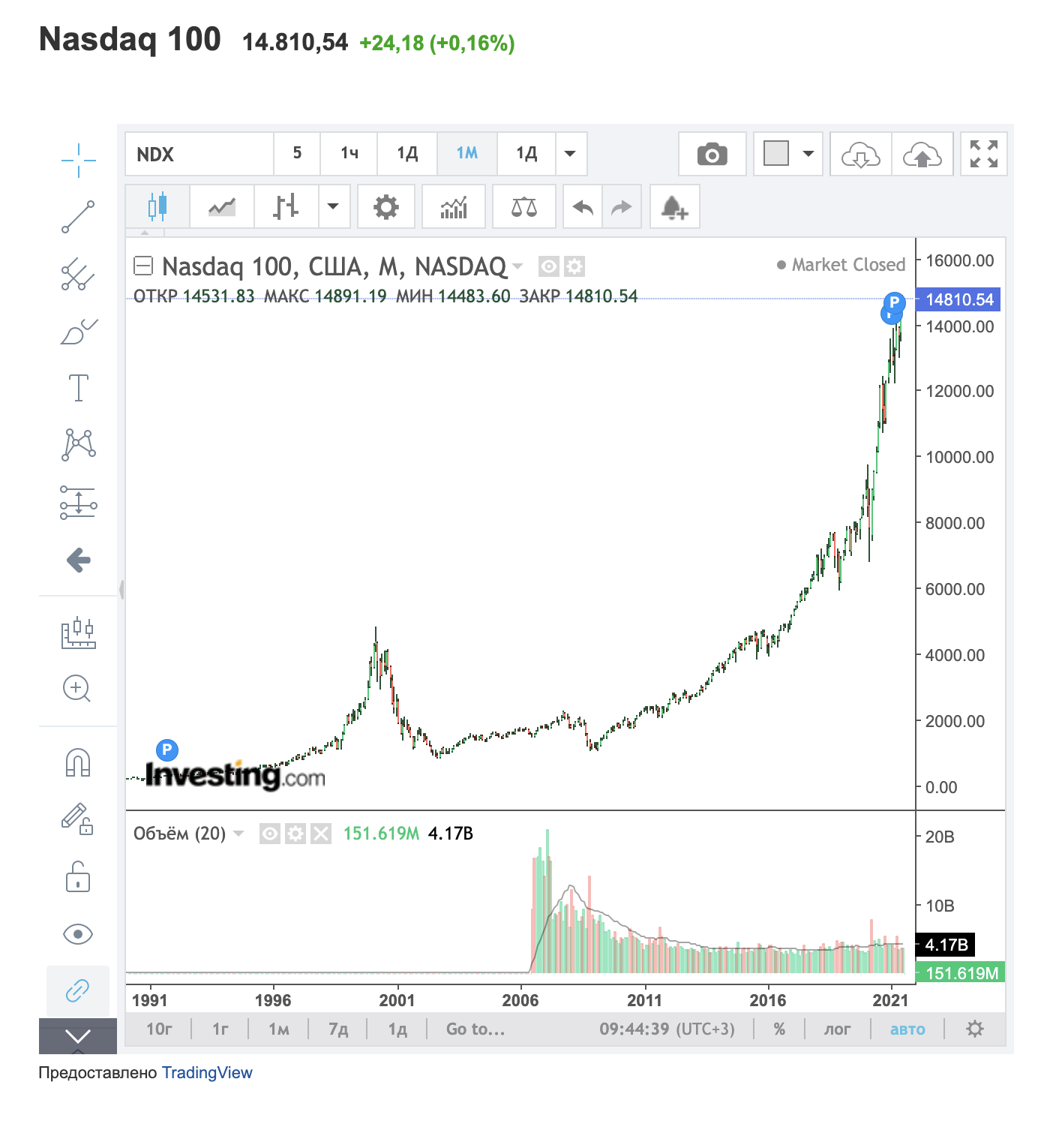Toggle lock all drawing tools padlock
The height and width of the screenshot is (1148, 1050).
pos(78,876)
